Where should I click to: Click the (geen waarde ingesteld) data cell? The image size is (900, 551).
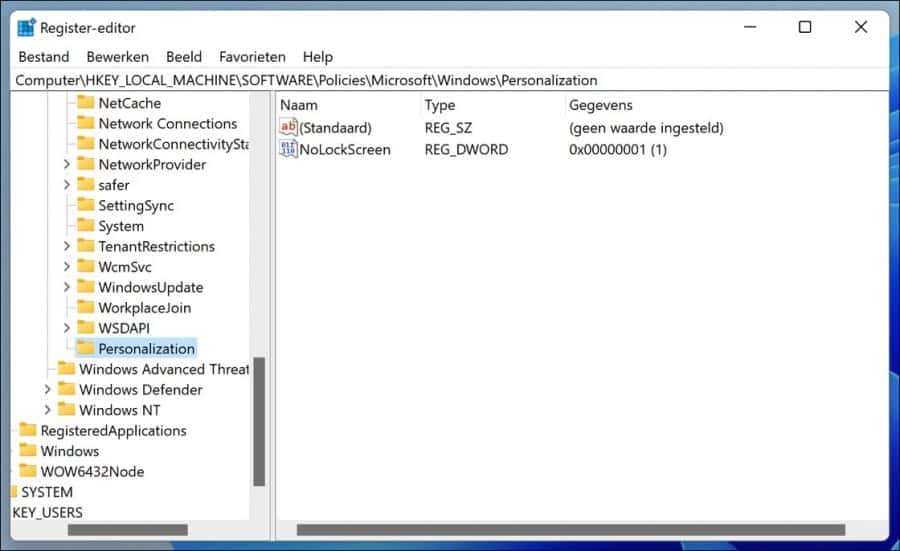click(646, 127)
